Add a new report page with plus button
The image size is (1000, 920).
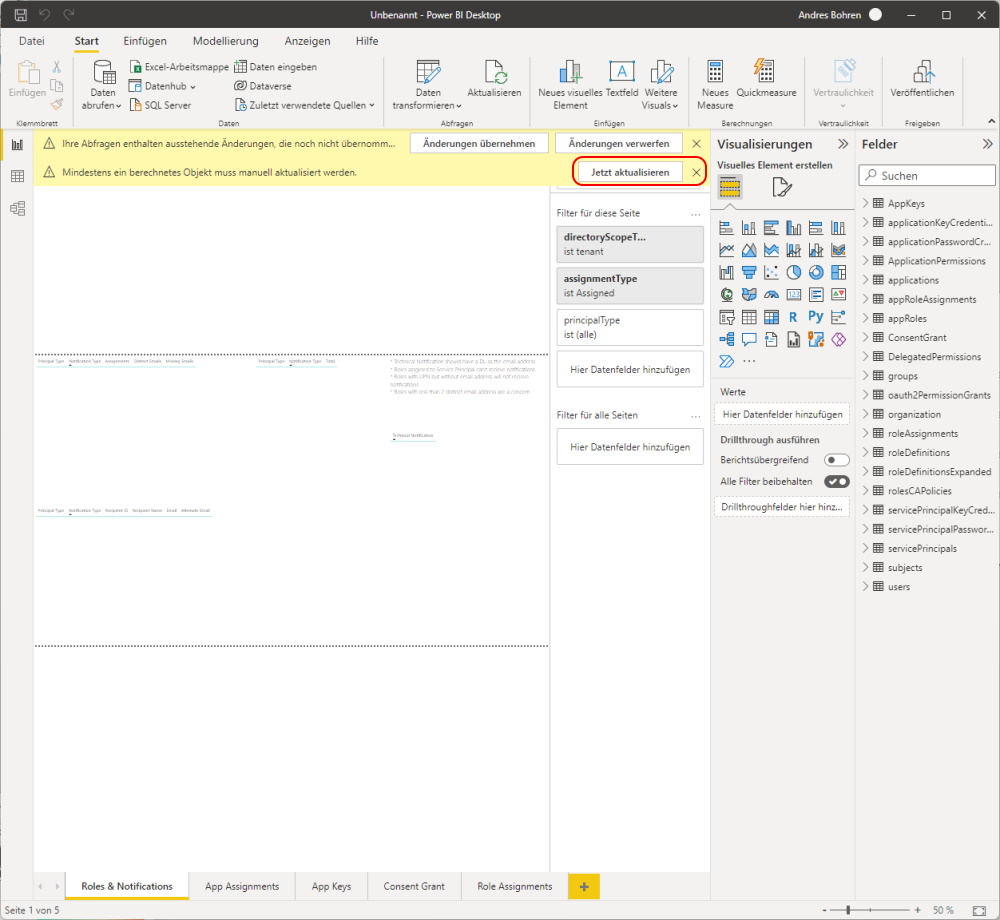pos(584,886)
